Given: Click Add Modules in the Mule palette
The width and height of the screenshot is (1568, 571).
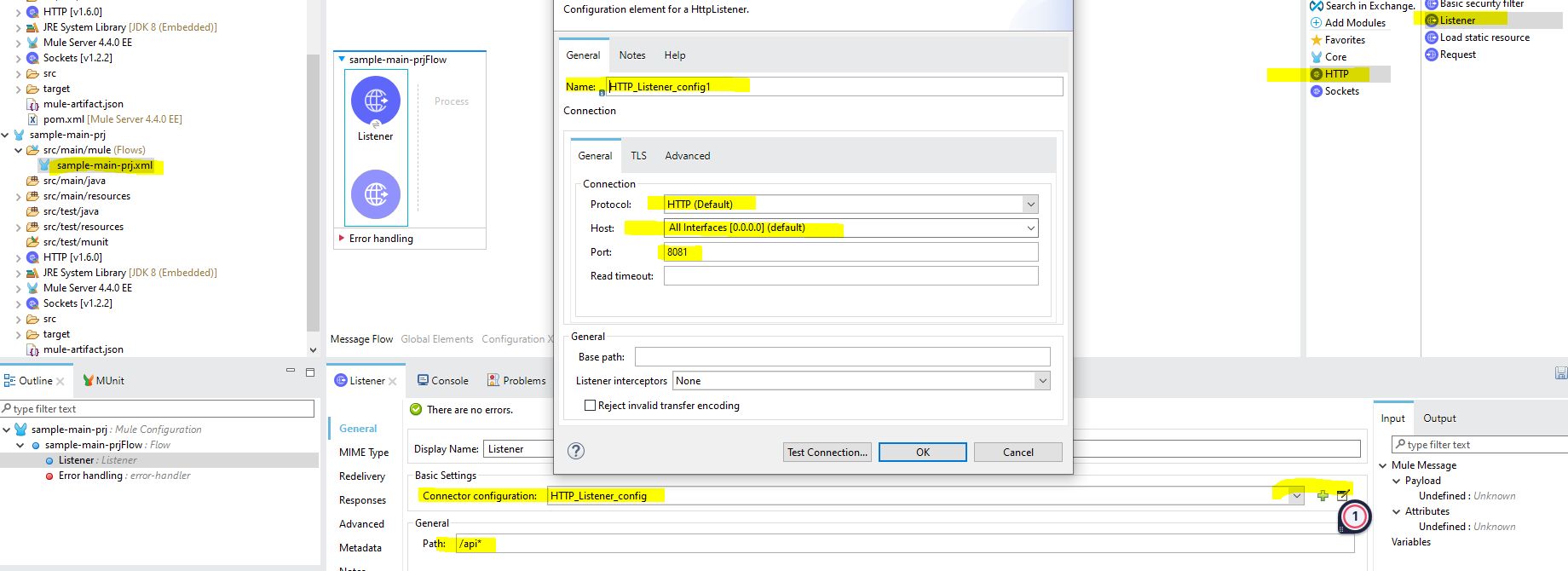Looking at the screenshot, I should click(x=1354, y=23).
